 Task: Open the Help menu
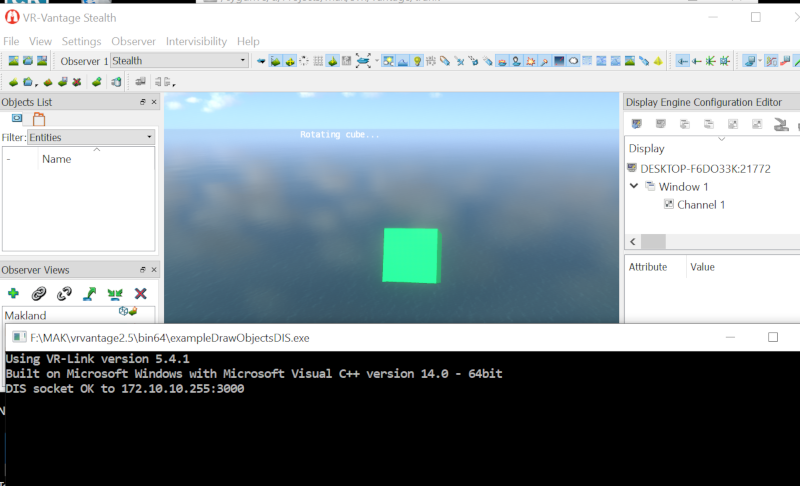(248, 41)
